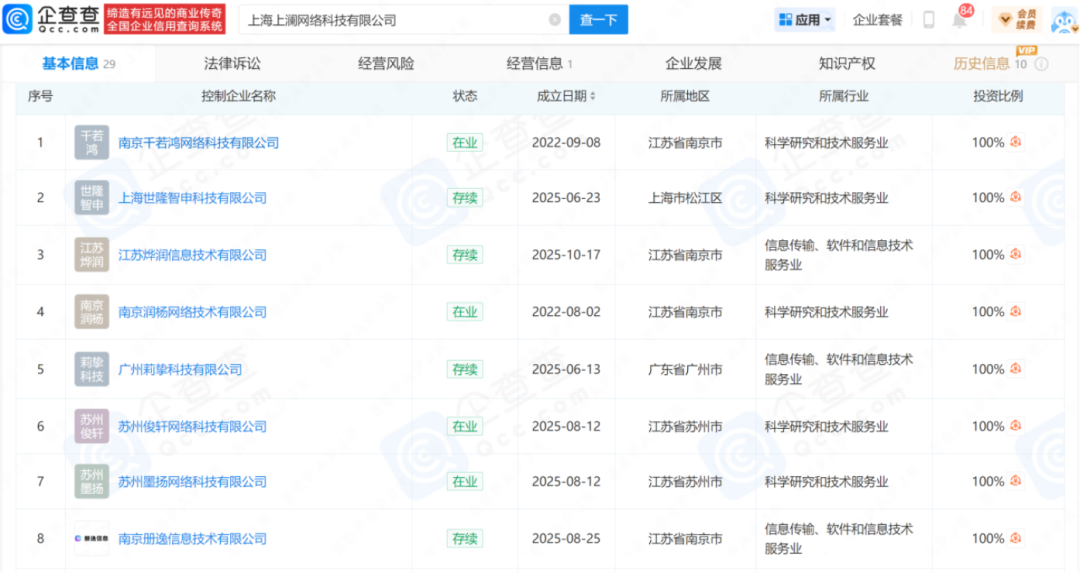
Task: Switch to the 法律诉讼 tab
Action: tap(232, 64)
